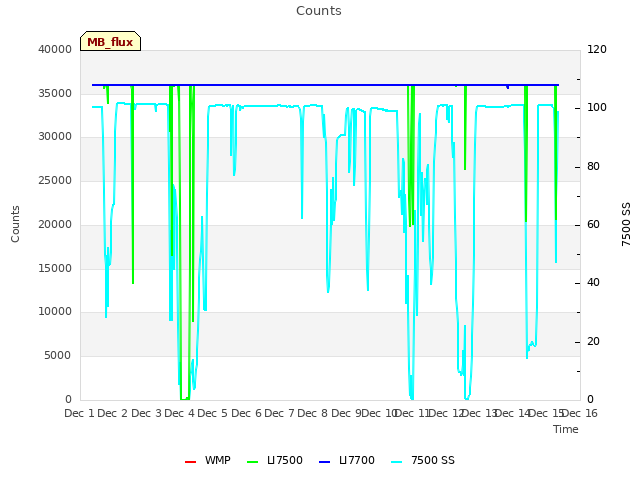Click the Dec 4 x-axis label
Screen dimensions: 640x480
coord(179,413)
